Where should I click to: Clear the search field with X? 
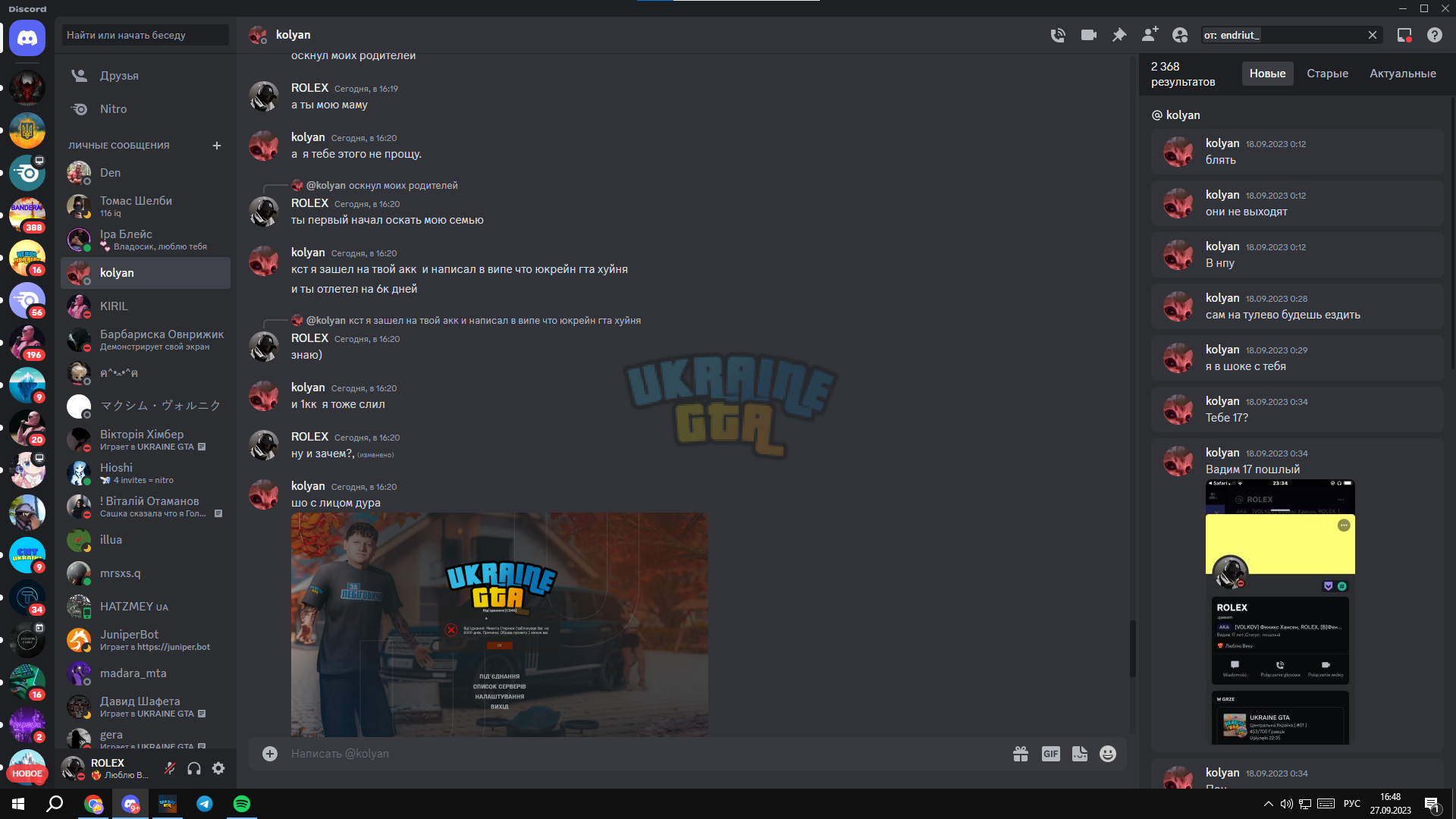tap(1373, 35)
